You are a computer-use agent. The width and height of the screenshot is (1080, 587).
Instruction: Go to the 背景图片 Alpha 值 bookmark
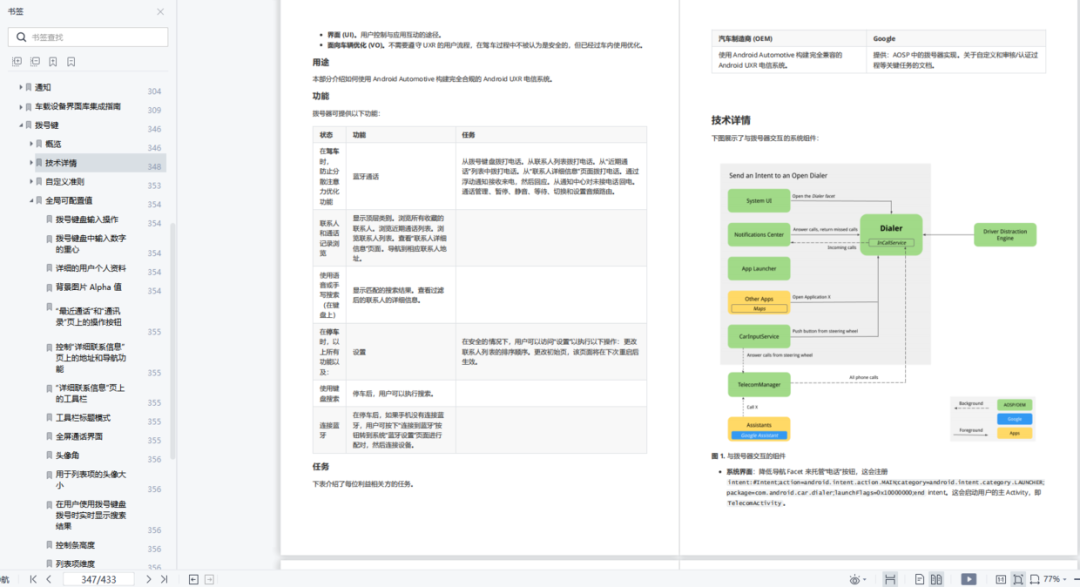pos(89,287)
